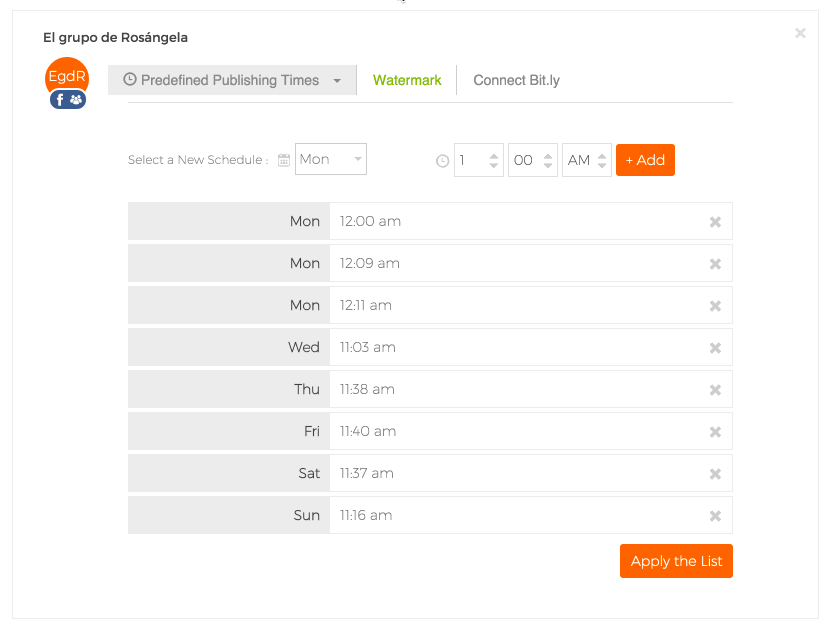Delete the Wed 11:03 am entry
The image size is (830, 619).
(x=715, y=348)
